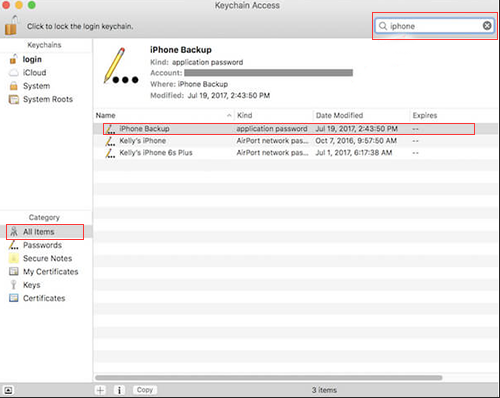Image resolution: width=500 pixels, height=398 pixels.
Task: Click the Name column sort arrow
Action: point(229,115)
